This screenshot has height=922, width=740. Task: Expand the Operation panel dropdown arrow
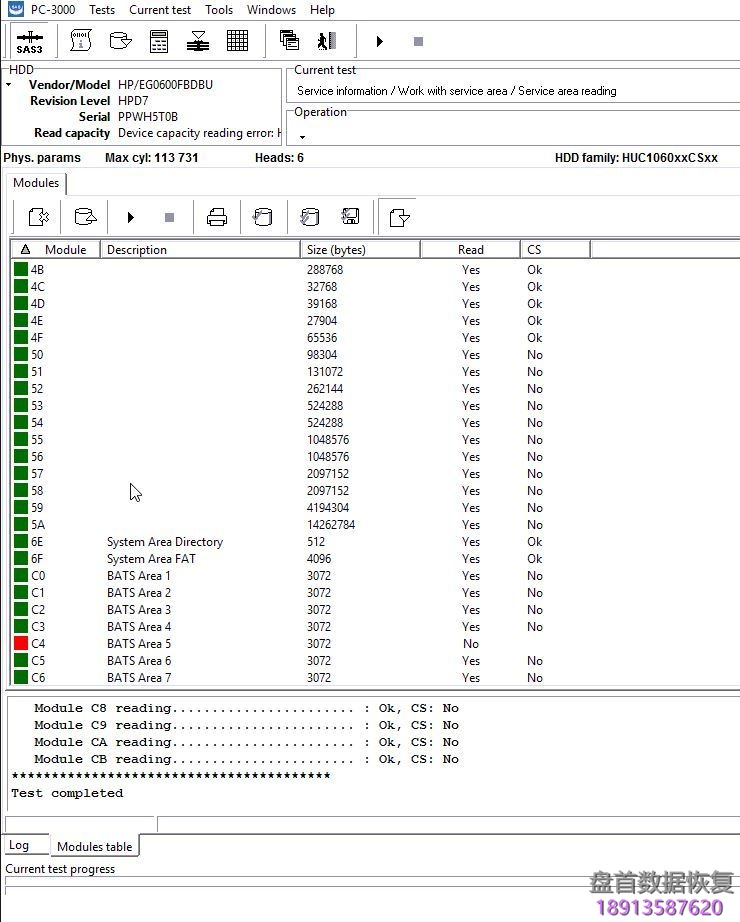(x=302, y=137)
